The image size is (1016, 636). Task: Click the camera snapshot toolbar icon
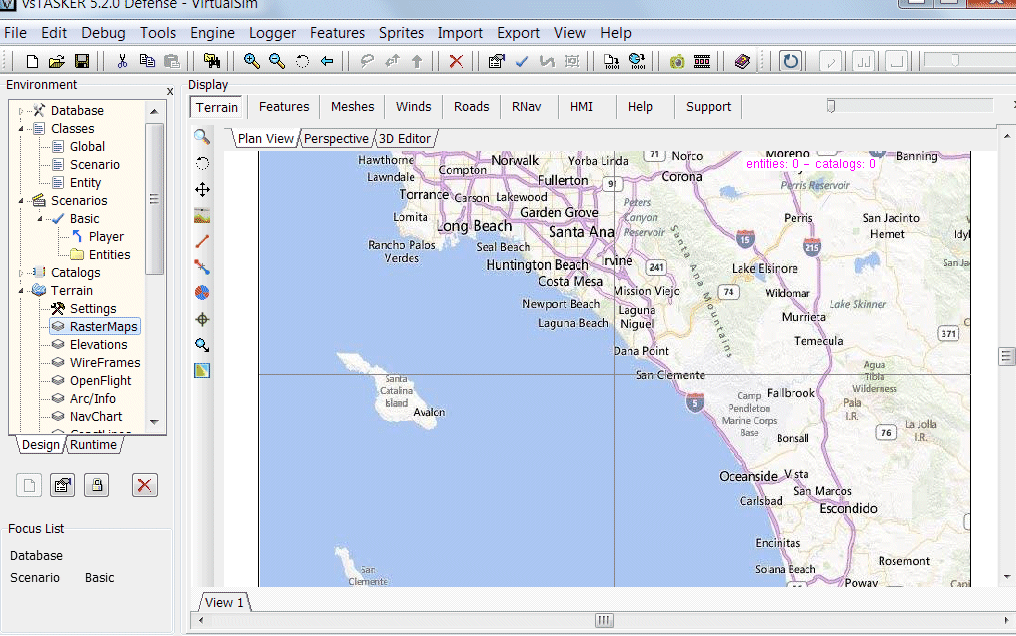pos(677,62)
